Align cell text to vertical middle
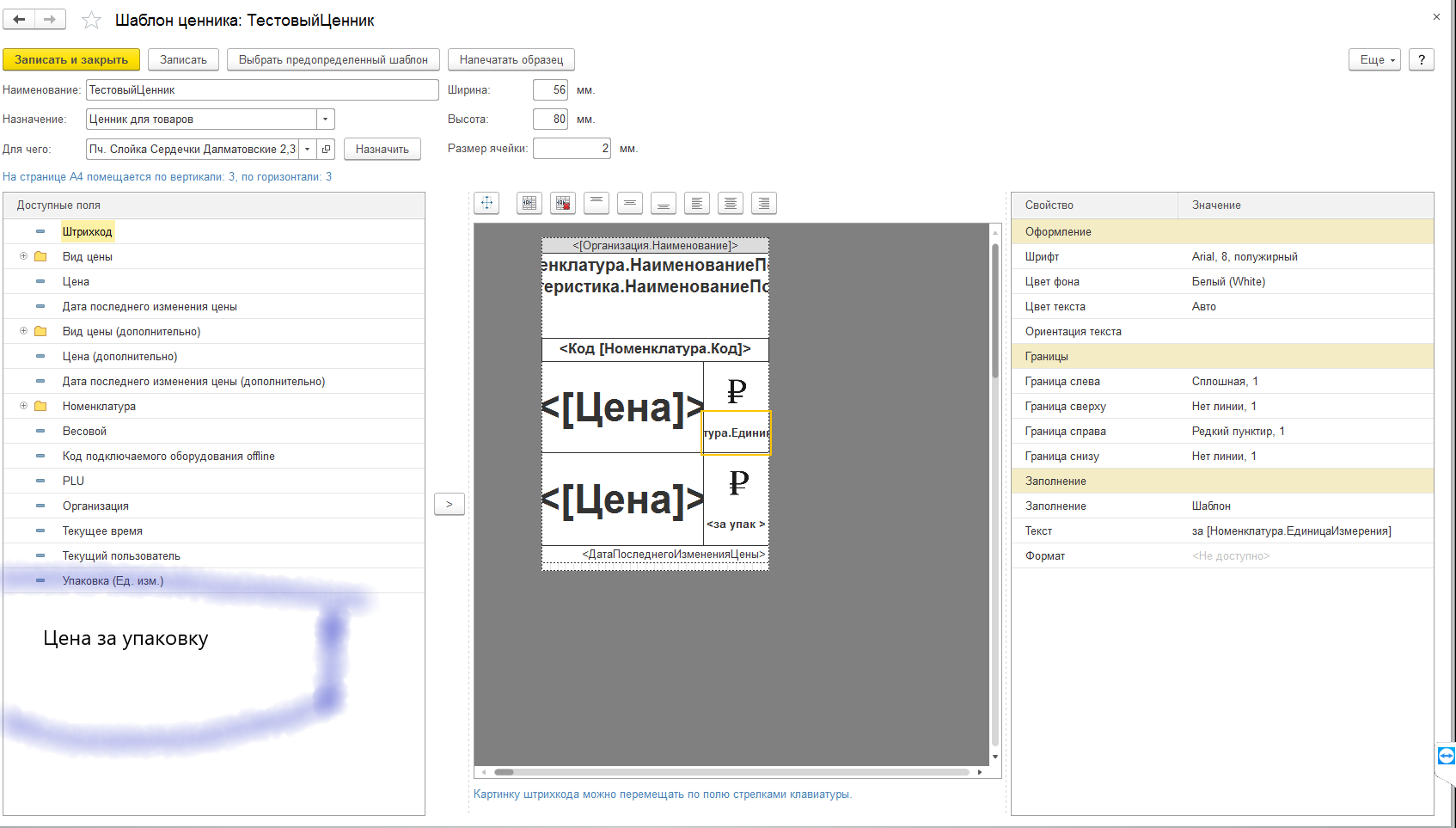Screen dimensions: 1456x828 pyautogui.click(x=630, y=203)
